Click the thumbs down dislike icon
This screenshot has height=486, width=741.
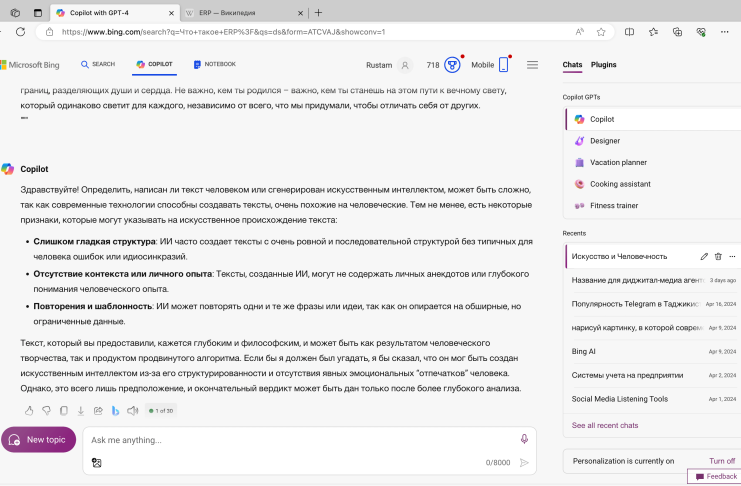coord(46,411)
